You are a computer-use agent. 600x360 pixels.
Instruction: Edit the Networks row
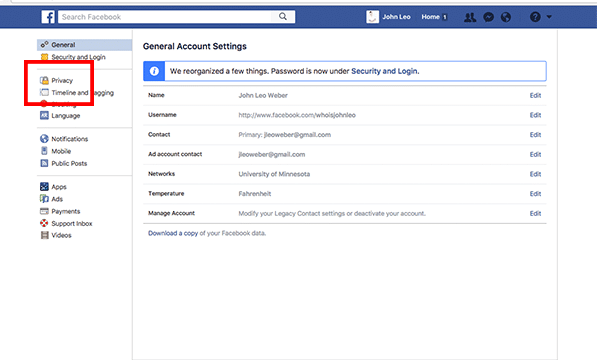(x=535, y=174)
